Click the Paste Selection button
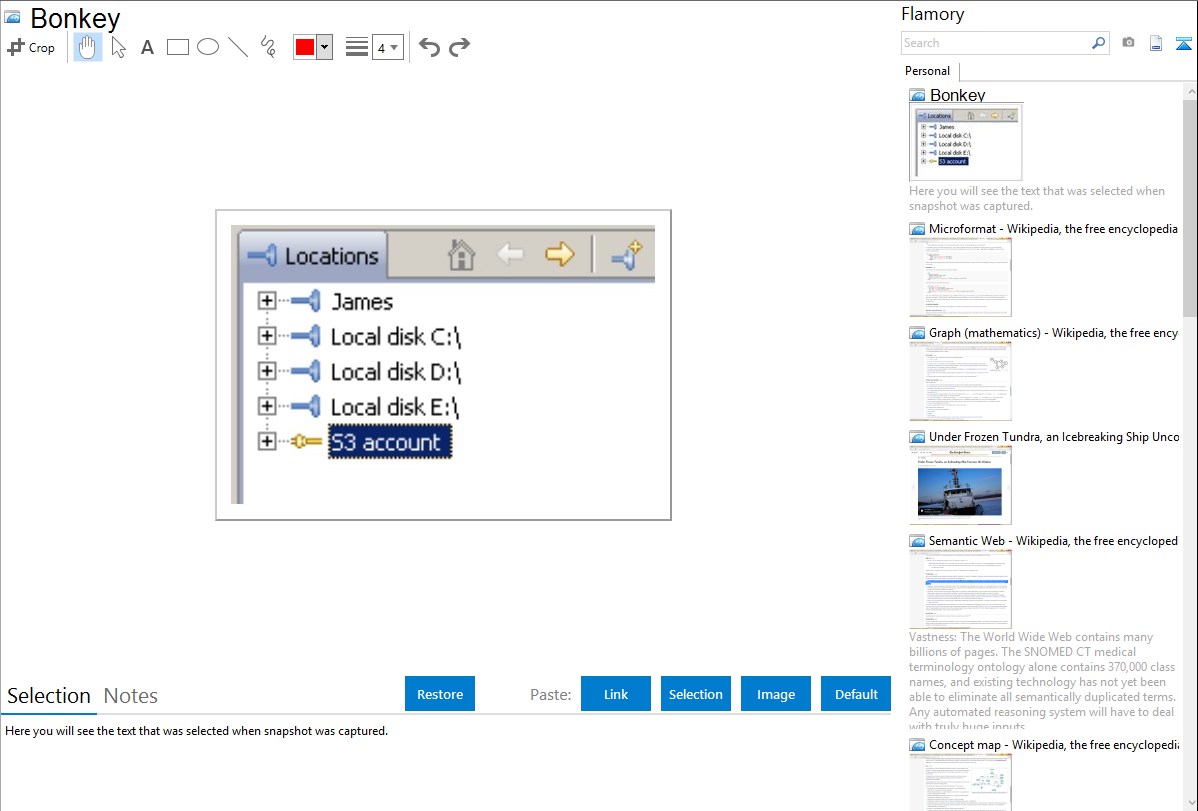Viewport: 1198px width, 811px height. click(695, 694)
